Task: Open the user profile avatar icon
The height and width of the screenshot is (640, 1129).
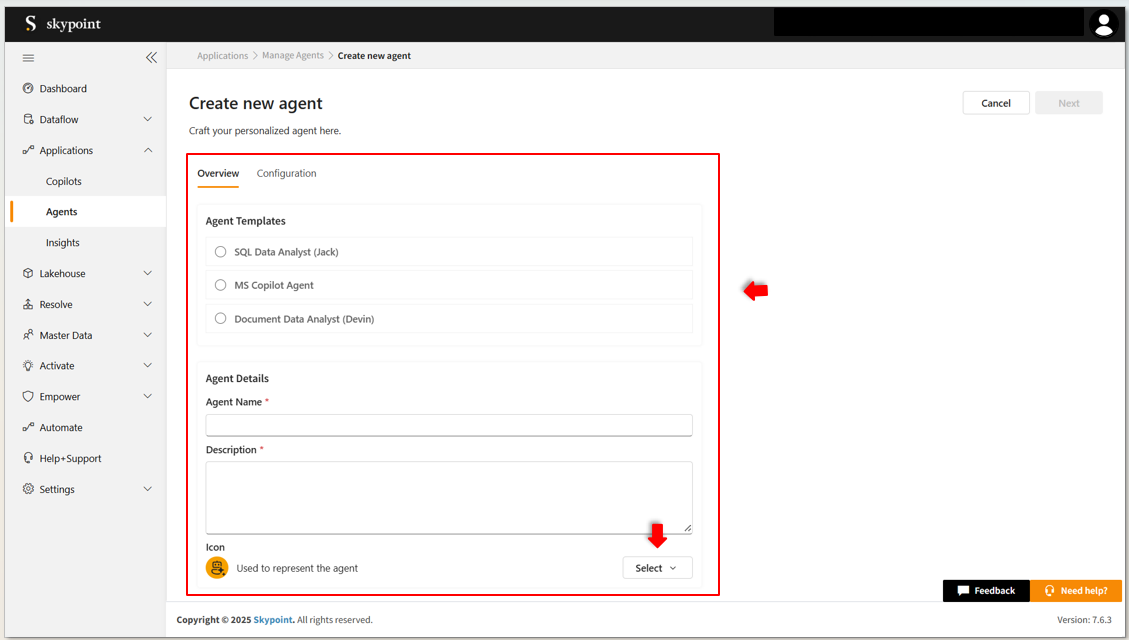Action: coord(1103,25)
